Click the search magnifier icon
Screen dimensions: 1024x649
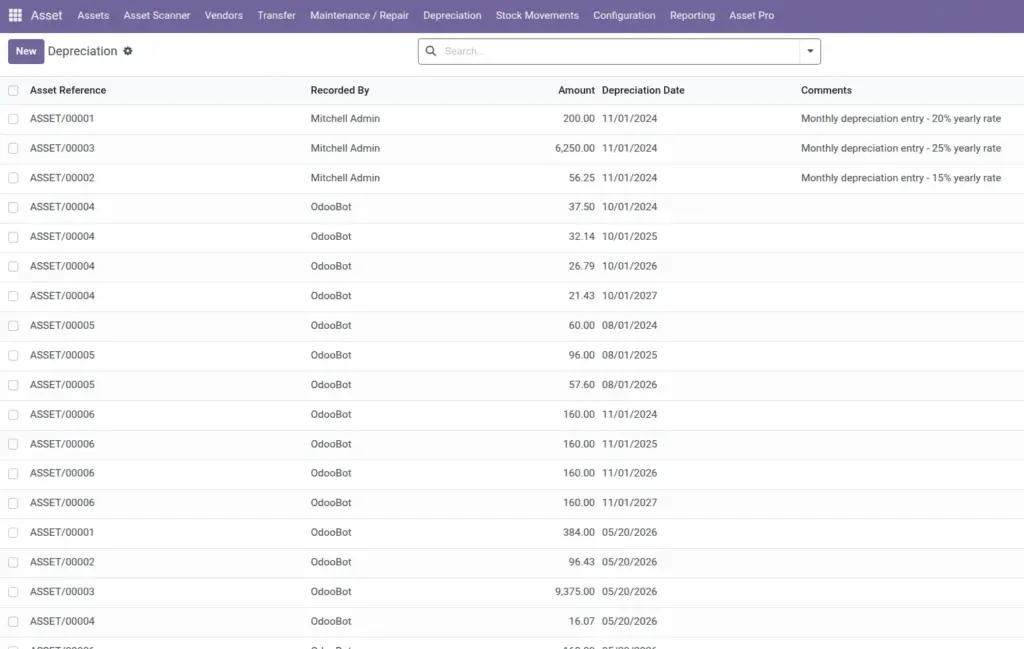(431, 51)
